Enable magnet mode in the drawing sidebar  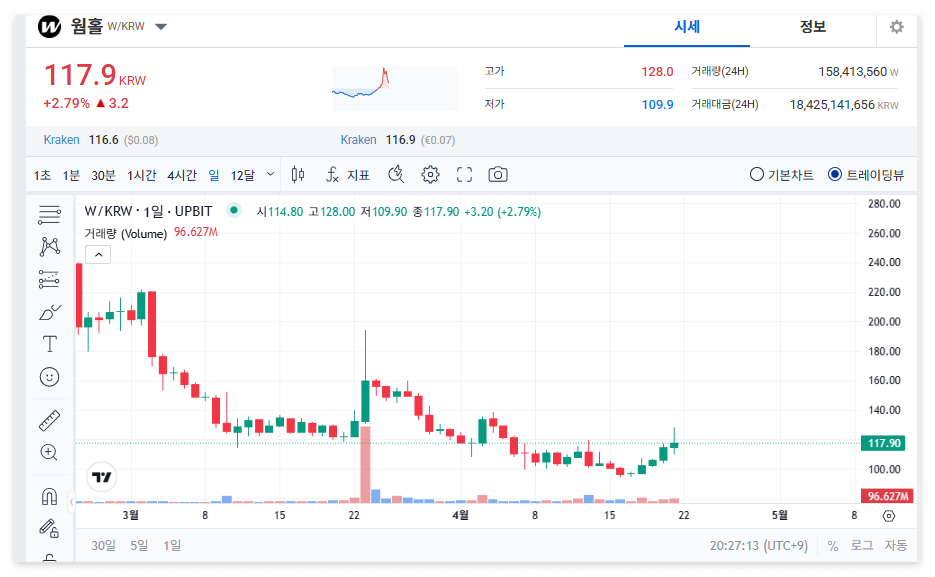pos(47,495)
